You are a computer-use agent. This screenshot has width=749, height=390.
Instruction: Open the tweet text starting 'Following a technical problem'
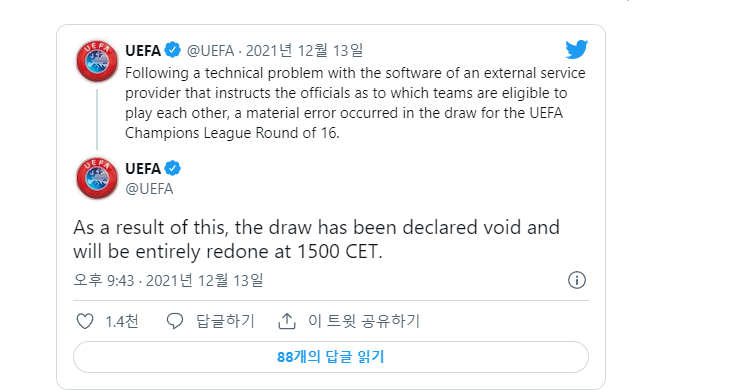(x=355, y=103)
